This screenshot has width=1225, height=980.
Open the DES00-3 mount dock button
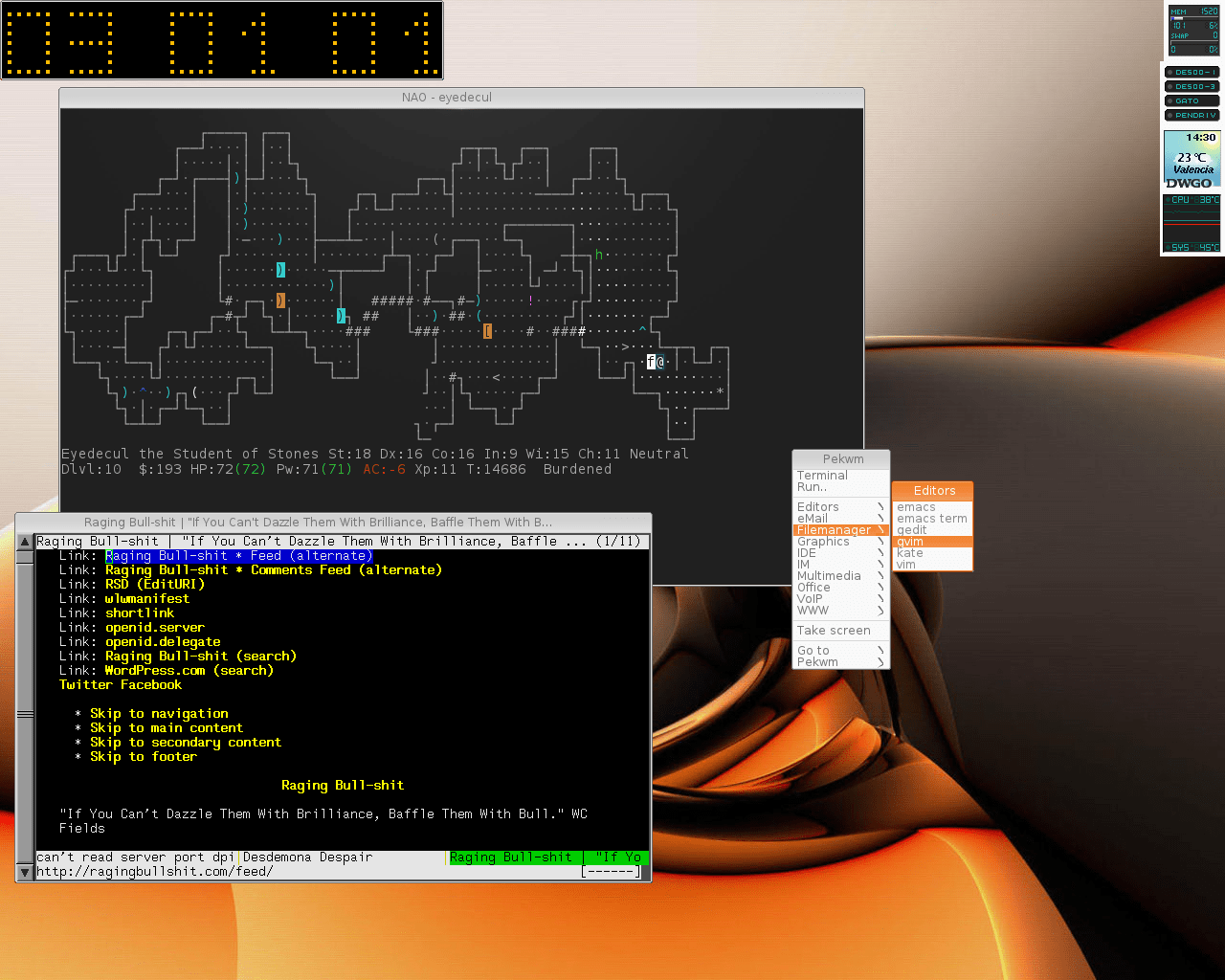pos(1192,86)
